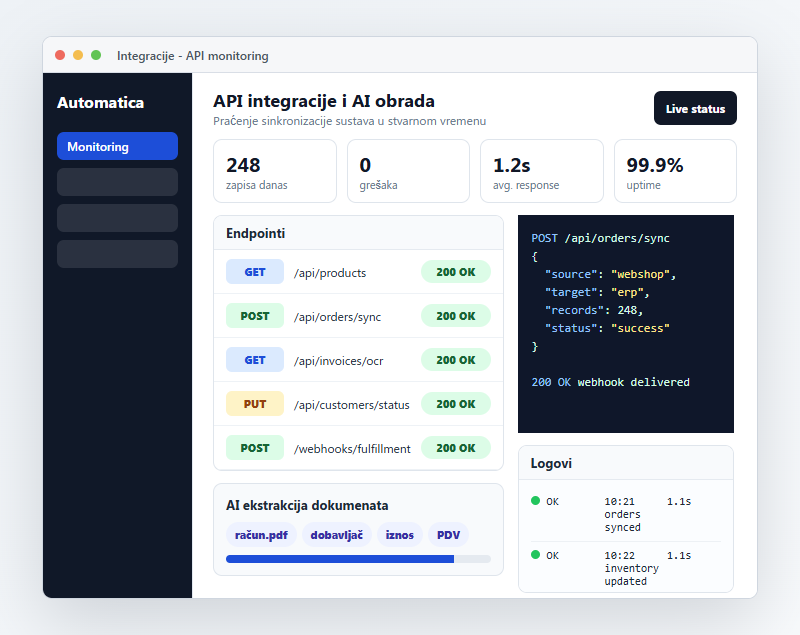The width and height of the screenshot is (800, 635).
Task: Click green status dot of 10:21 log
Action: pos(535,500)
